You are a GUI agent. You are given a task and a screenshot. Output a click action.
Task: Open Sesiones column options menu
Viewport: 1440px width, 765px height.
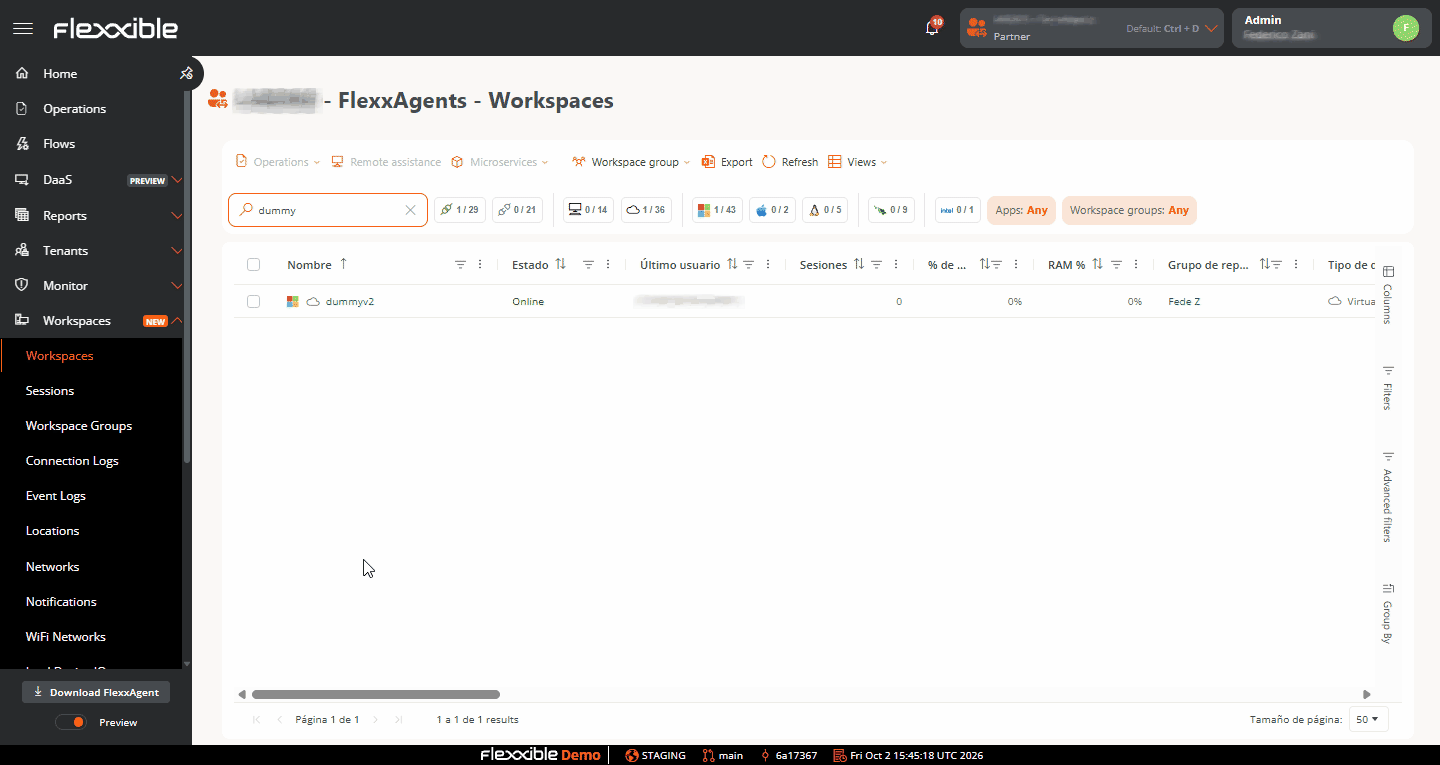(x=896, y=265)
